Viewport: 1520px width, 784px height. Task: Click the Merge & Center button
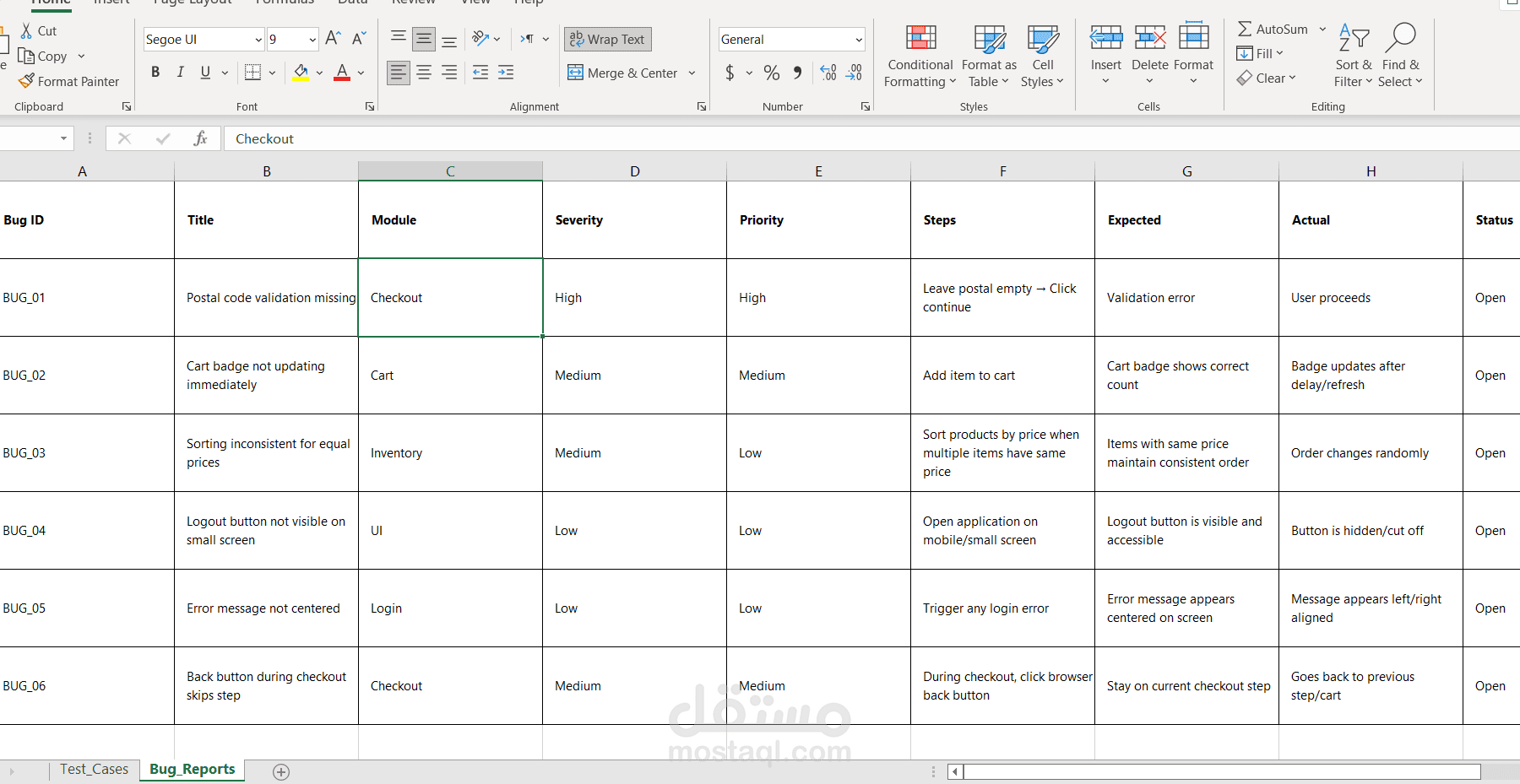[622, 73]
